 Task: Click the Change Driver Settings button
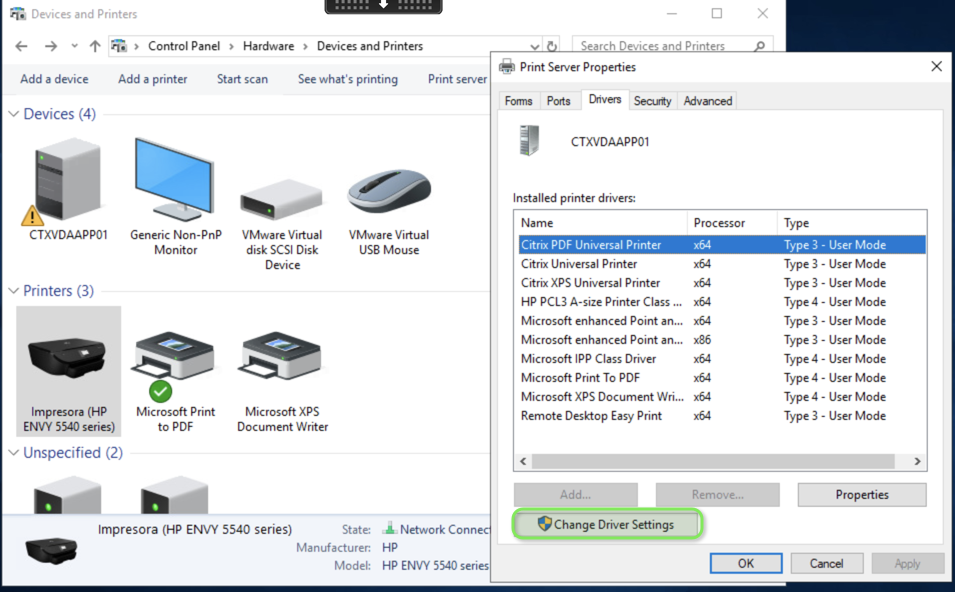coord(607,524)
